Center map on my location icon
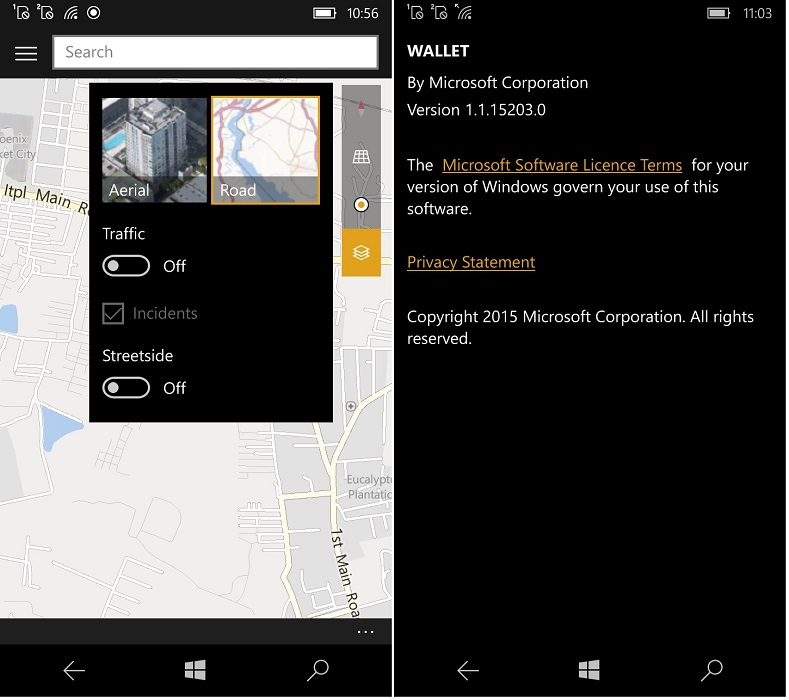Screen dimensions: 789x700 tap(361, 205)
